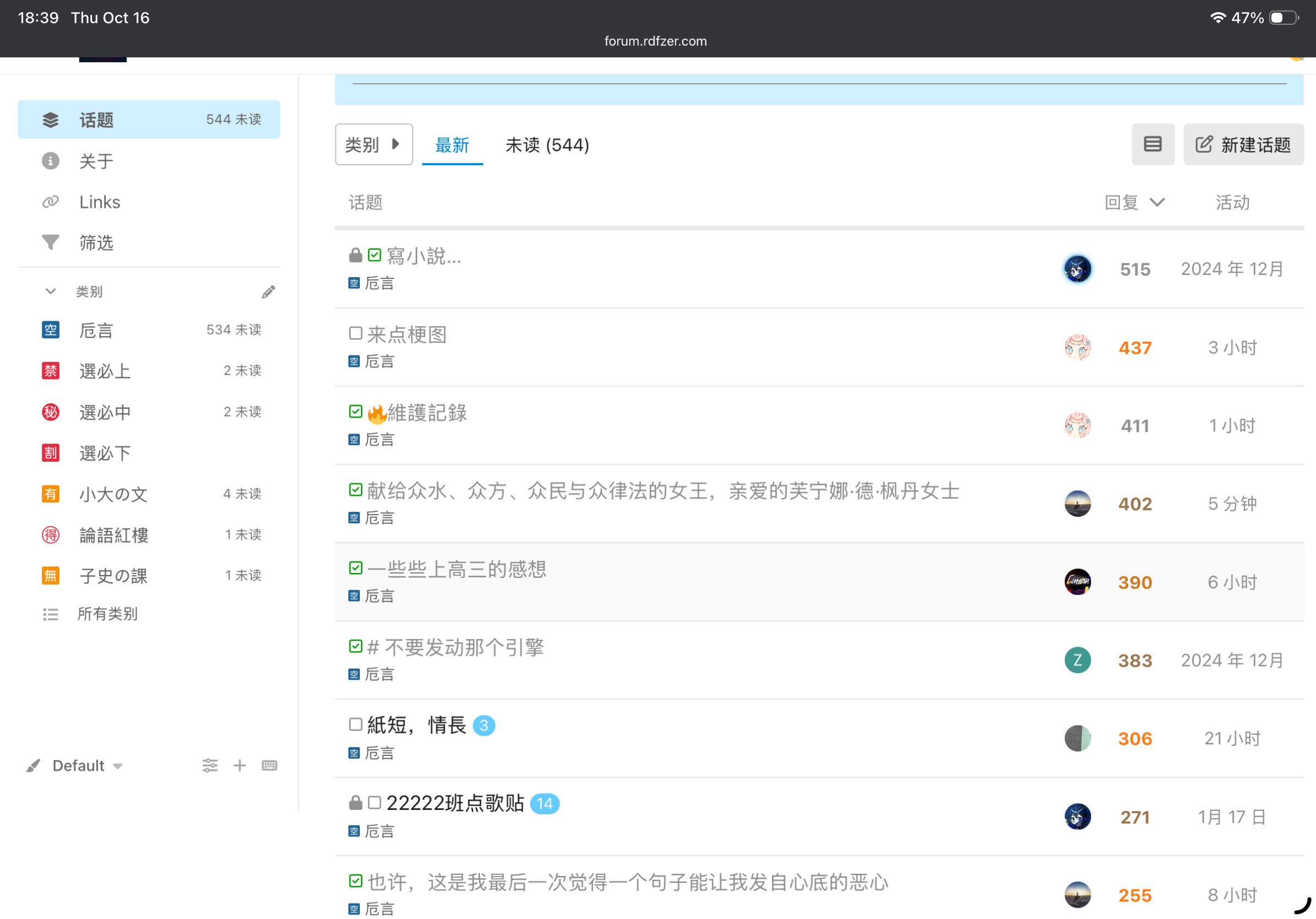
Task: Click the plus icon in sidebar footer
Action: pos(240,765)
